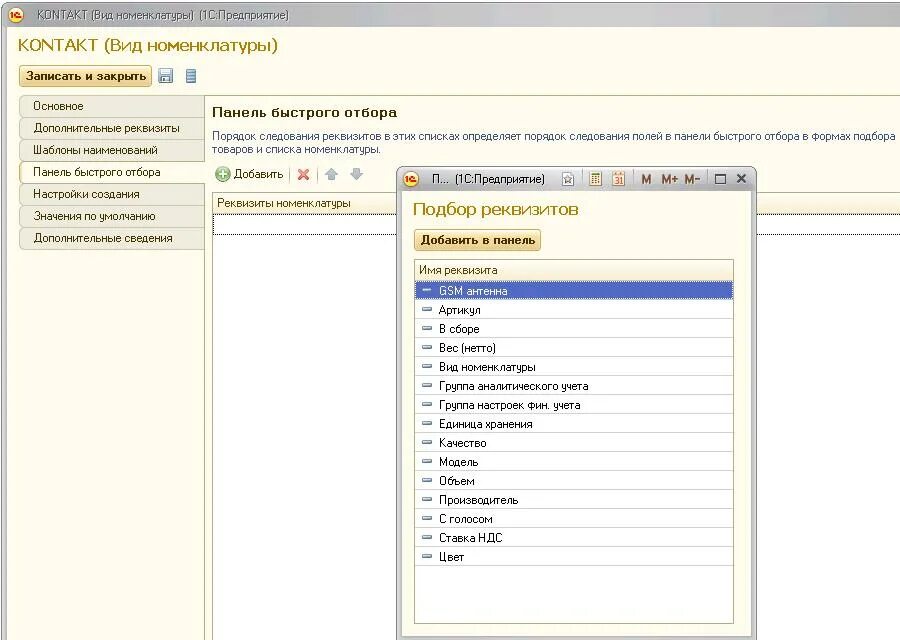Select Группа аналитического учета row
The height and width of the screenshot is (640, 900).
tap(573, 386)
